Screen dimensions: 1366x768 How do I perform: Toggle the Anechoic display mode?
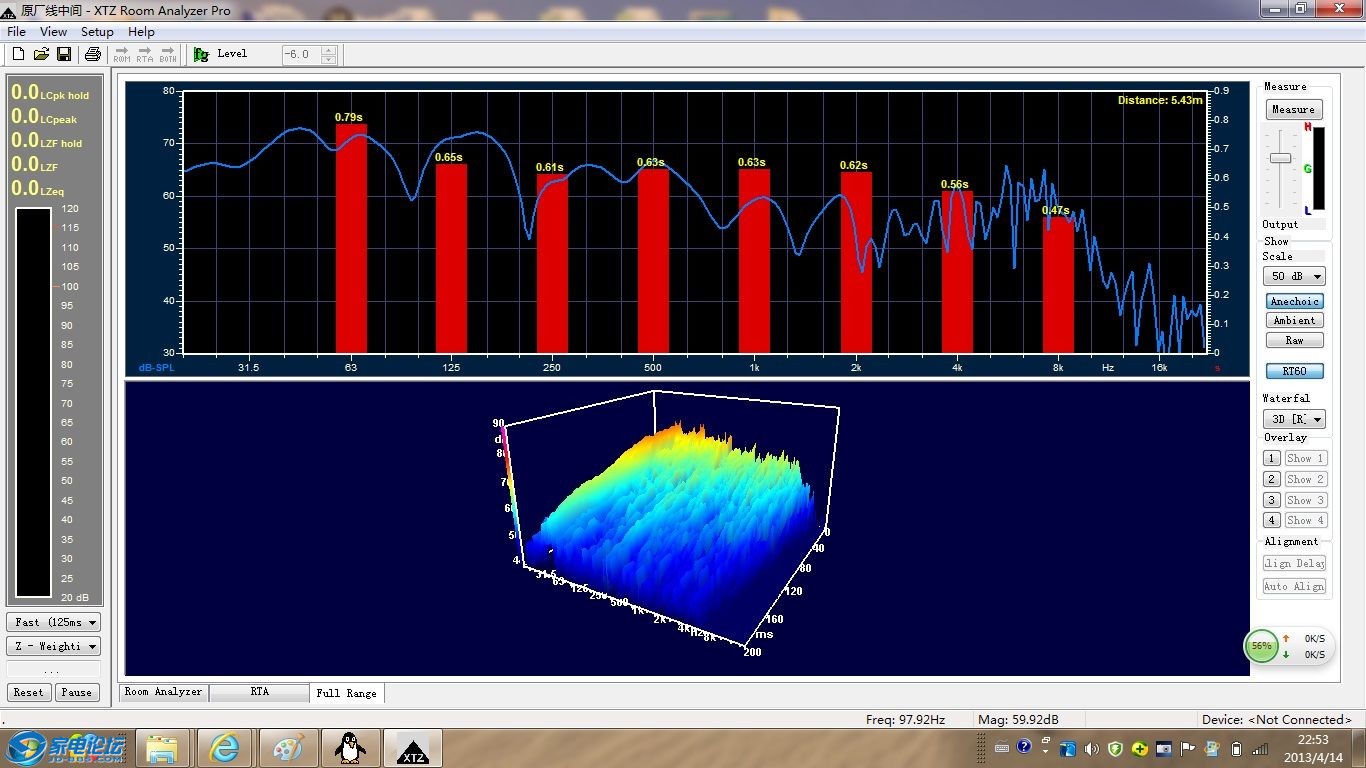(1295, 301)
